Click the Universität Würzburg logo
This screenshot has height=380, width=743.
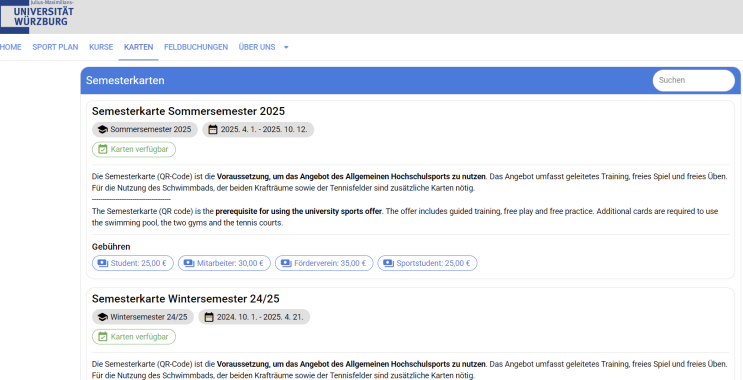[37, 16]
